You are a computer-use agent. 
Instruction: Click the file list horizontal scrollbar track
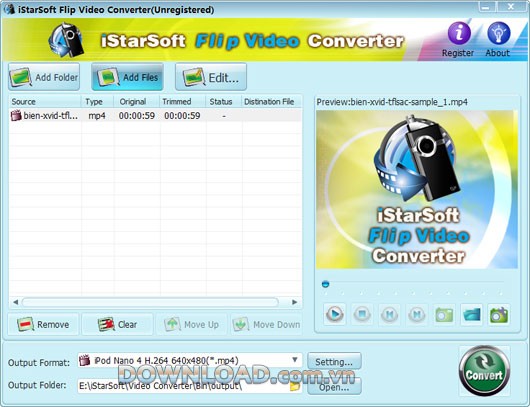click(x=150, y=302)
